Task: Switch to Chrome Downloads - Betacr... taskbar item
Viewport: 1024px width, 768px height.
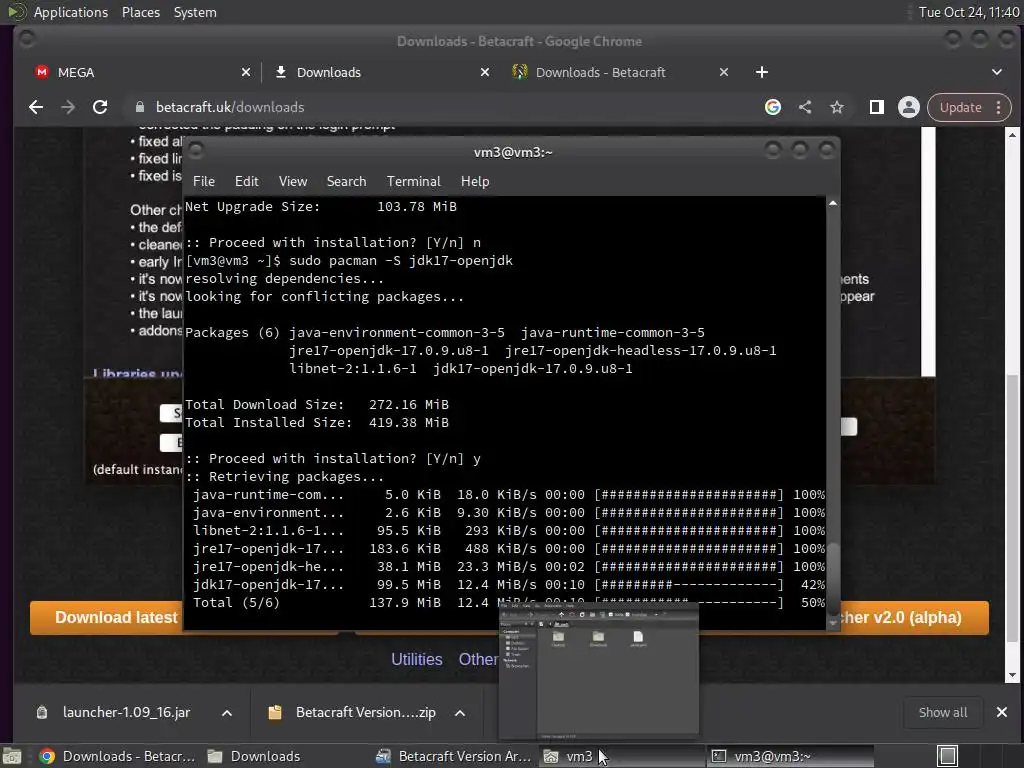Action: [x=118, y=756]
